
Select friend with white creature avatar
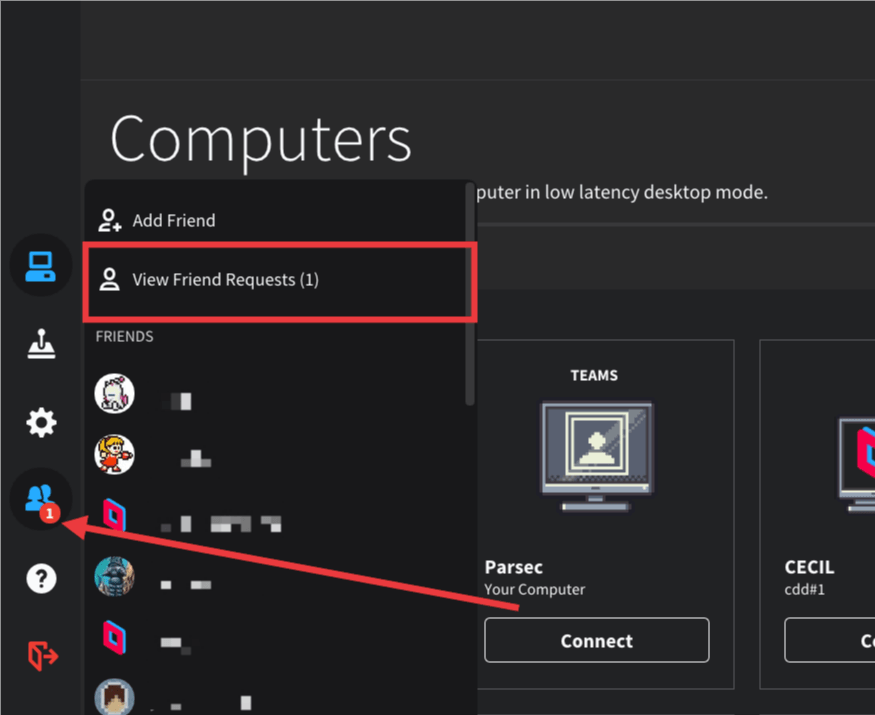(x=114, y=393)
